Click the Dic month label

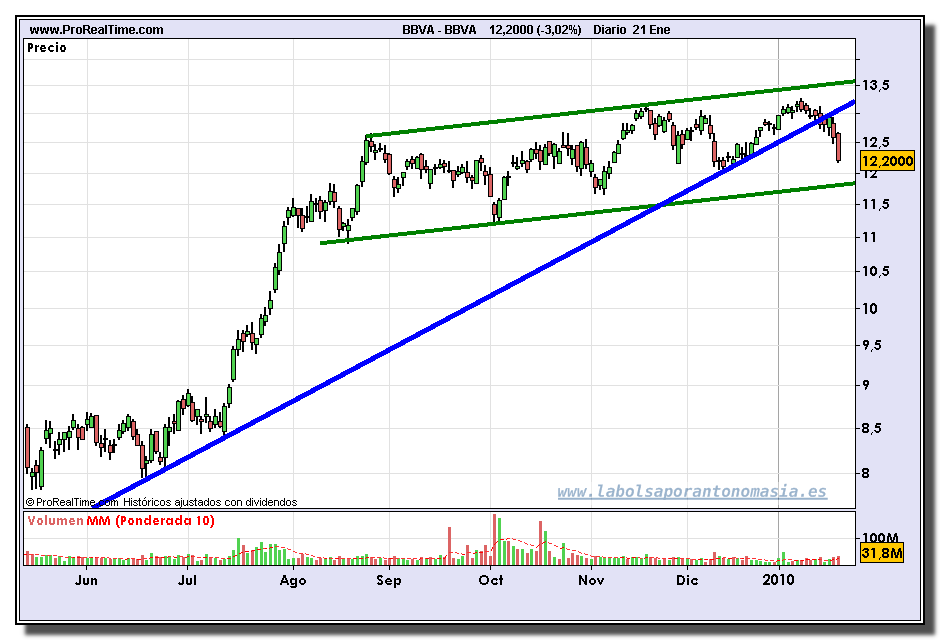click(687, 580)
